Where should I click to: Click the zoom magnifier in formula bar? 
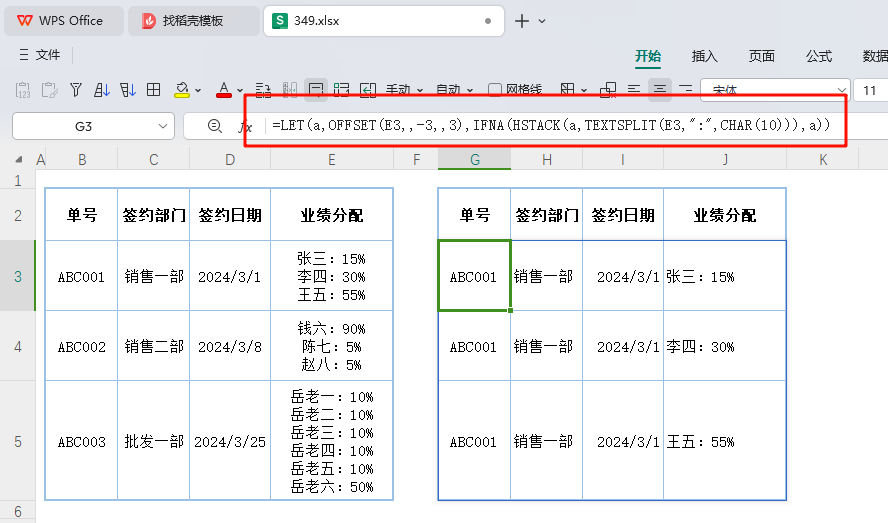215,126
